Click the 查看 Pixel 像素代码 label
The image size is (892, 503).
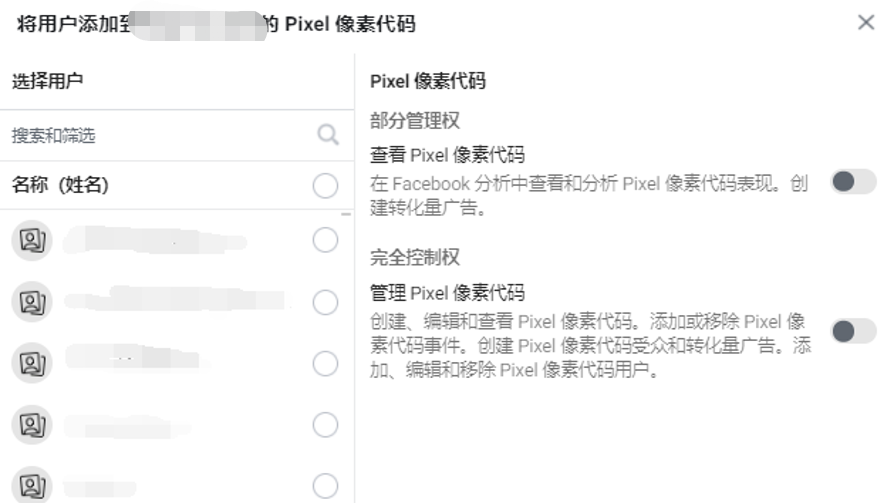pyautogui.click(x=447, y=155)
